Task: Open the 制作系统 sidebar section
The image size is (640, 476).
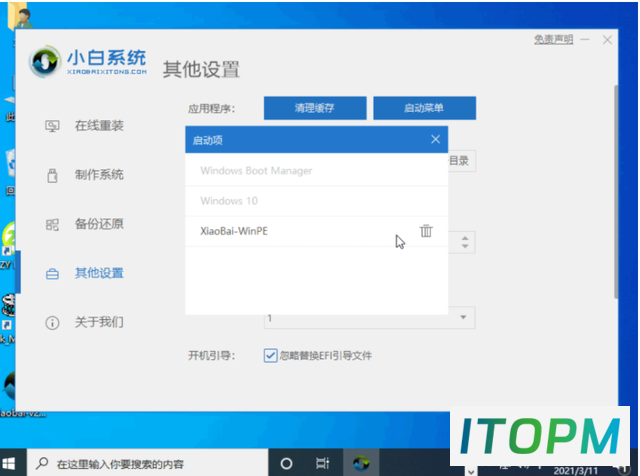Action: 99,175
